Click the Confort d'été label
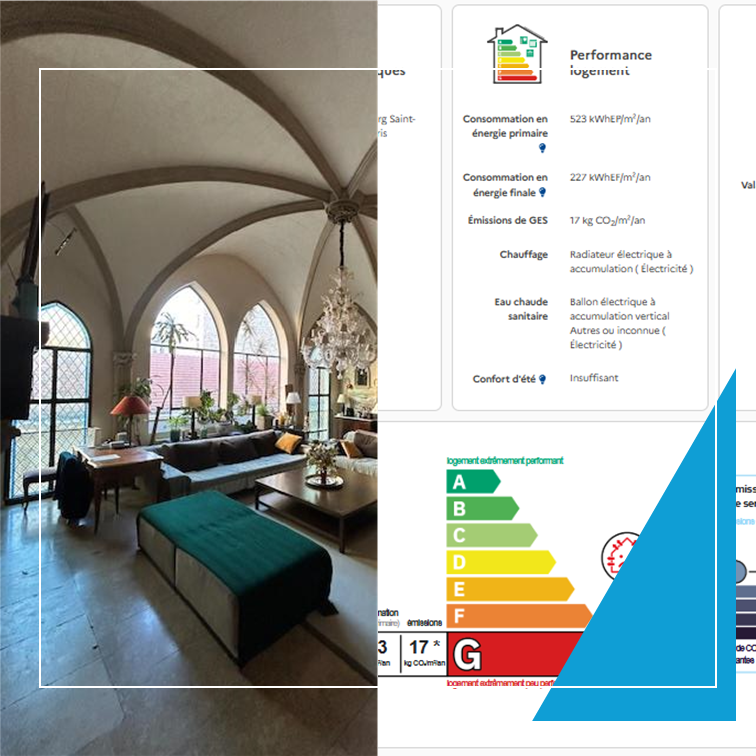 coord(504,379)
